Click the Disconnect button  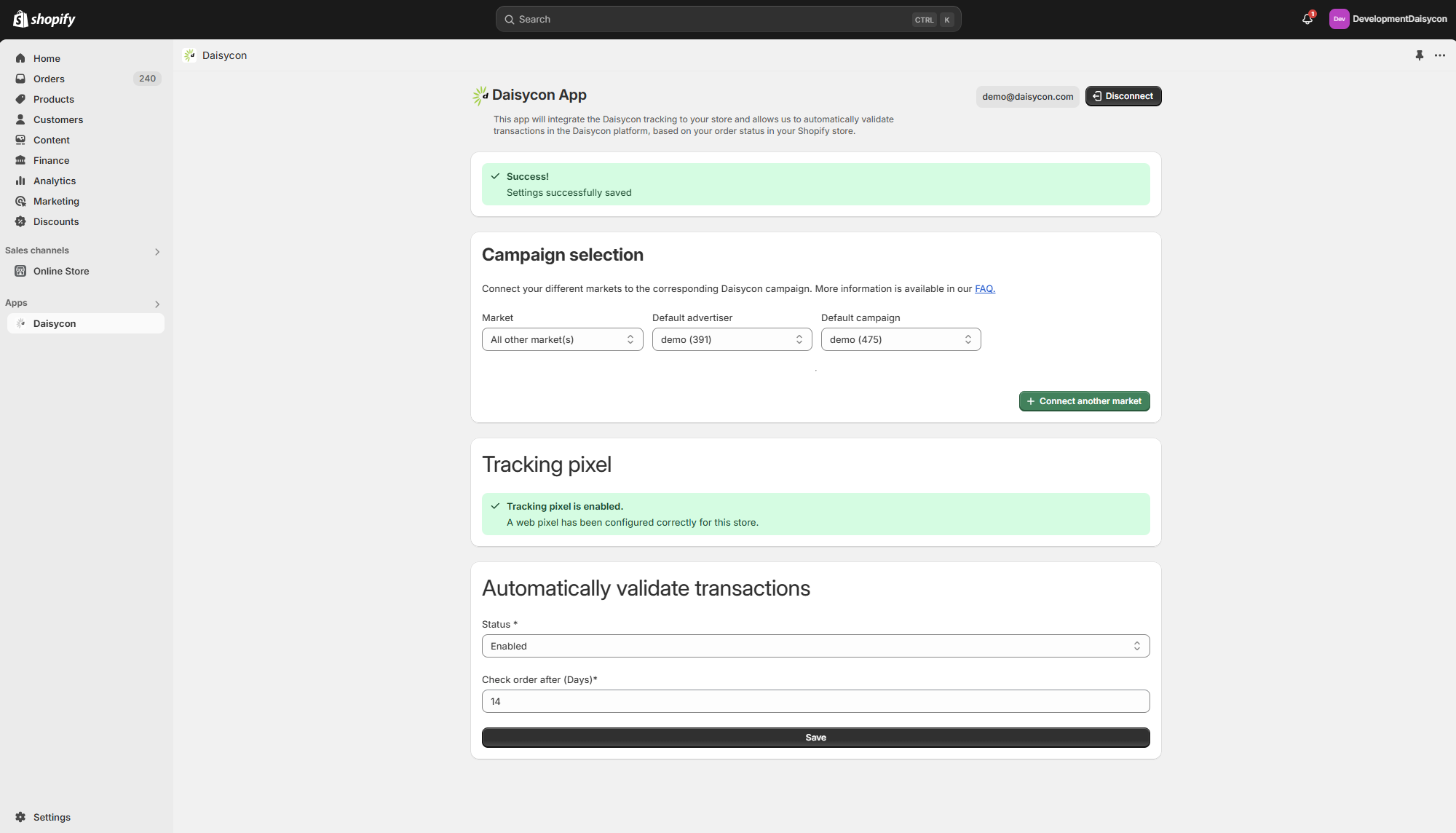(1123, 96)
